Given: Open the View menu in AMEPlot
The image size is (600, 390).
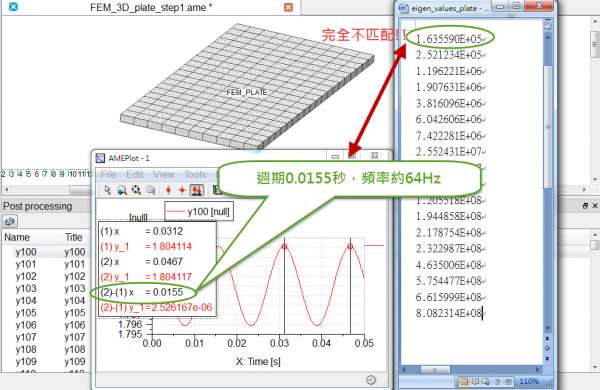Looking at the screenshot, I should [x=164, y=175].
